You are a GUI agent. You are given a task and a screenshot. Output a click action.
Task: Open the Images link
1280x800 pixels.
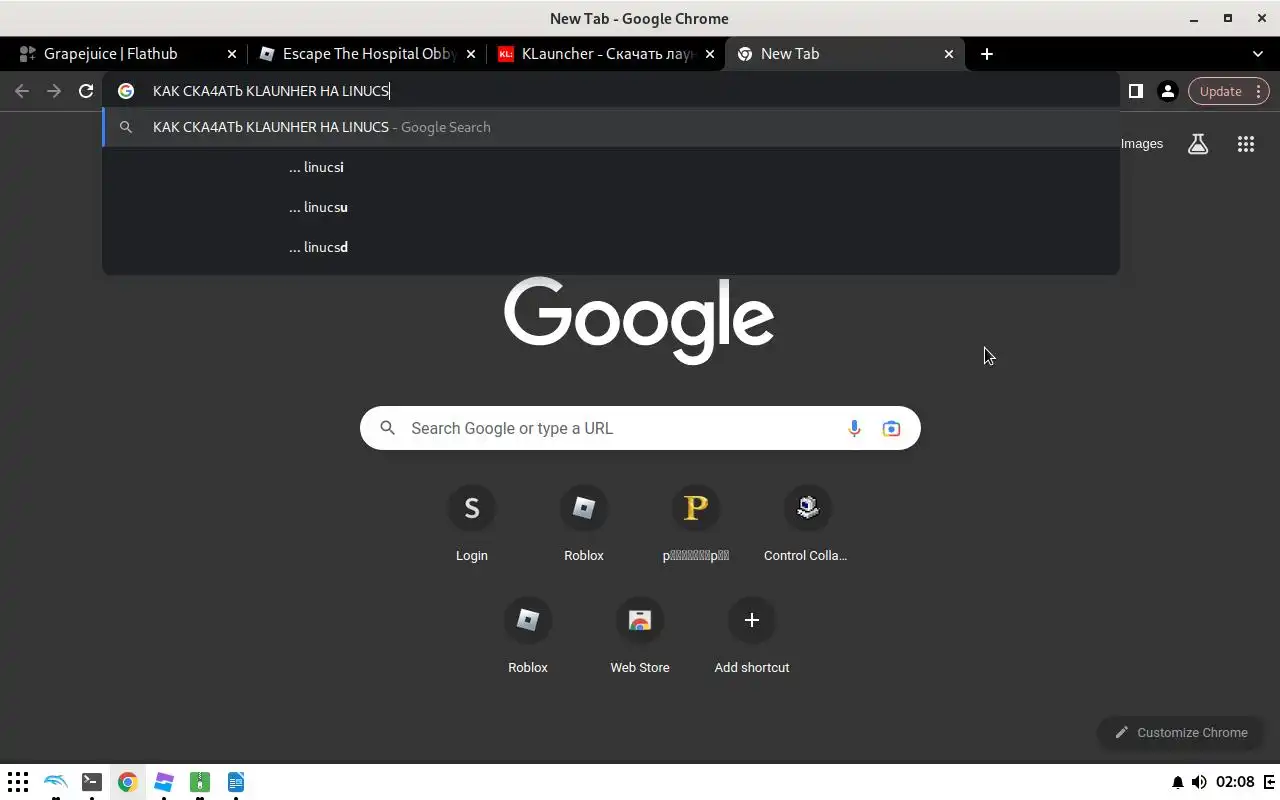point(1142,144)
